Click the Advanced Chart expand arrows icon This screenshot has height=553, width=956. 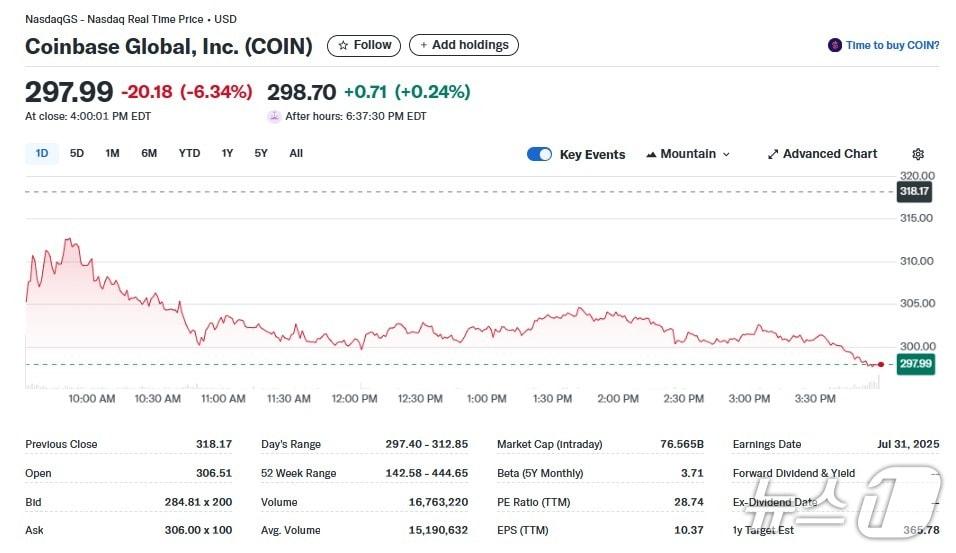(x=772, y=154)
